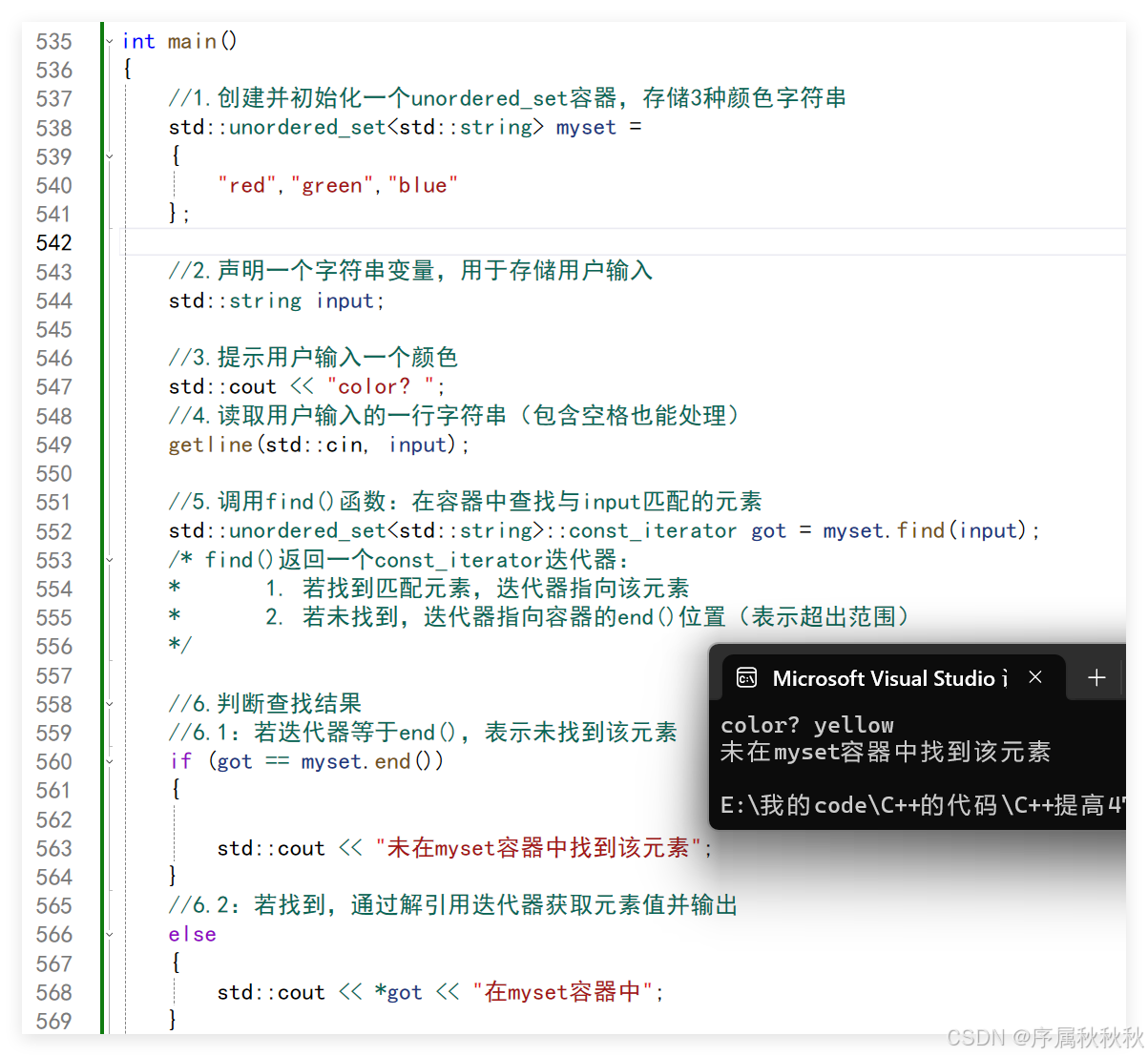Screen dimensions: 1148x1056
Task: Collapse the else block at line 566
Action: (108, 934)
